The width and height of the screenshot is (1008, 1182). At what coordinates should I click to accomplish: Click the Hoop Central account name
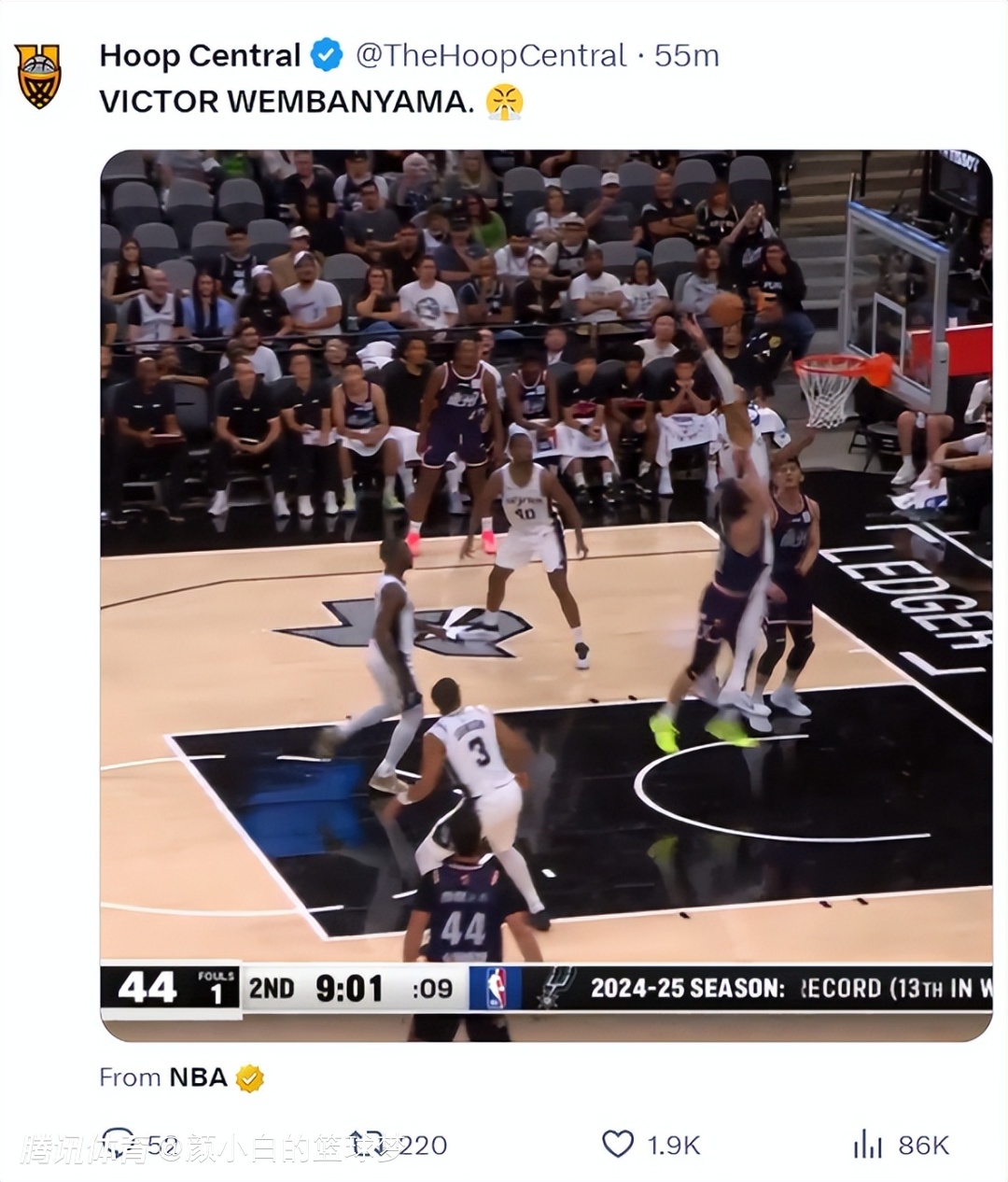coord(200,56)
